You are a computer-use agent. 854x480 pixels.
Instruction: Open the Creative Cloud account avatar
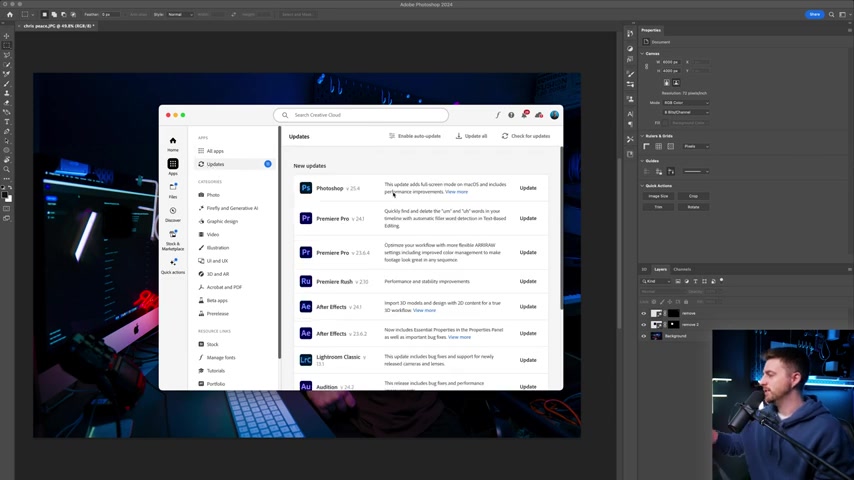[x=554, y=115]
